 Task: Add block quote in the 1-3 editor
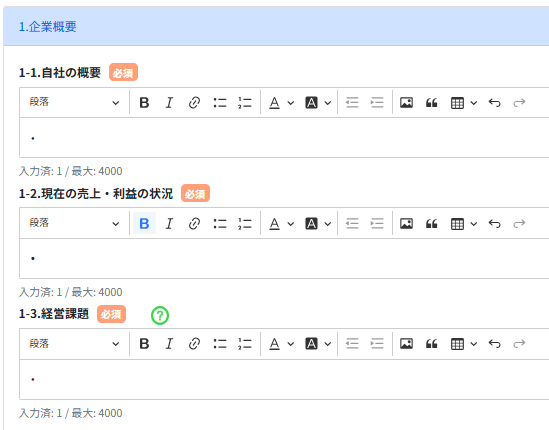[x=431, y=344]
